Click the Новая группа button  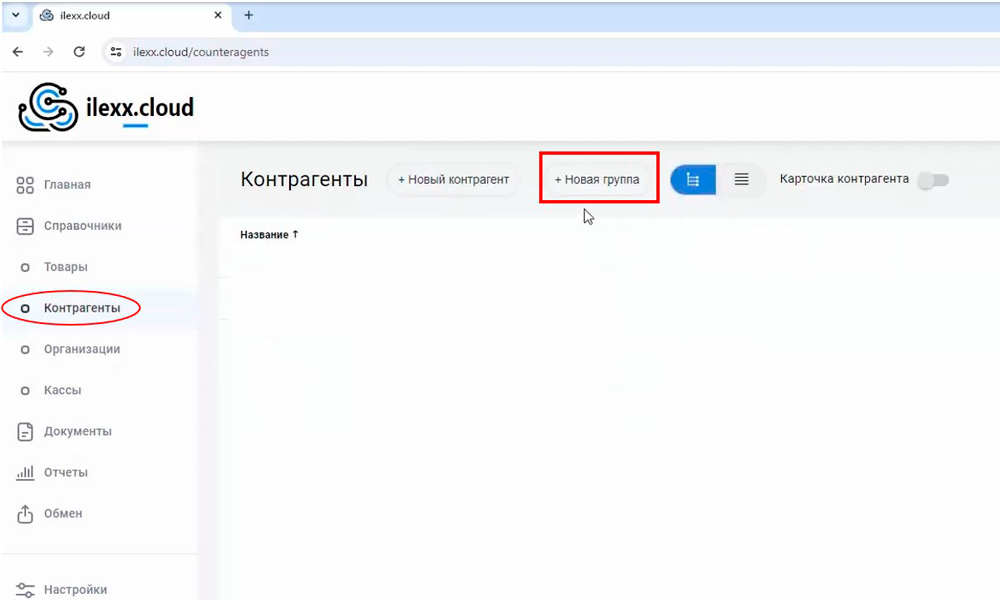pos(597,180)
